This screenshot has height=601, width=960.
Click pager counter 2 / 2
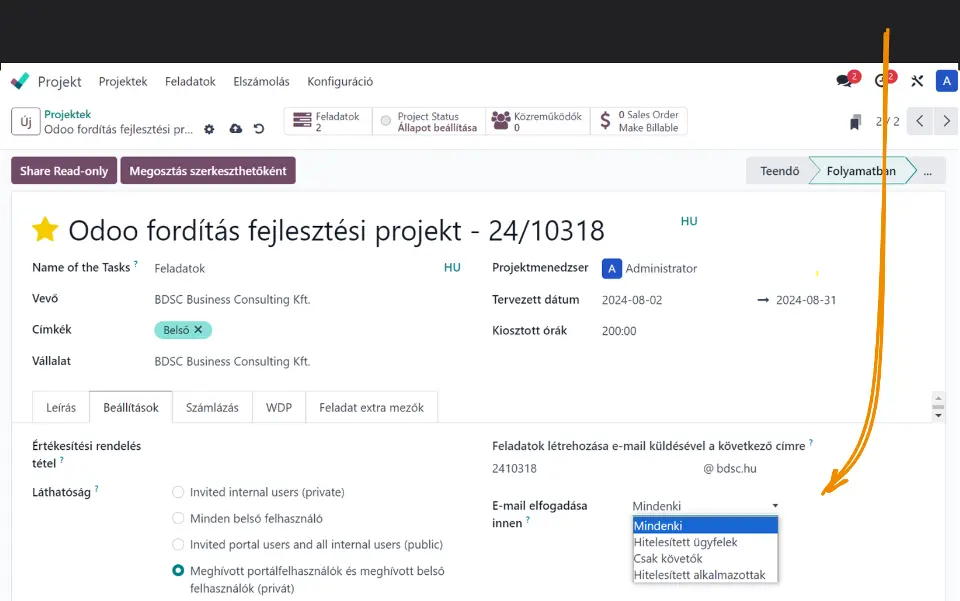[x=887, y=121]
